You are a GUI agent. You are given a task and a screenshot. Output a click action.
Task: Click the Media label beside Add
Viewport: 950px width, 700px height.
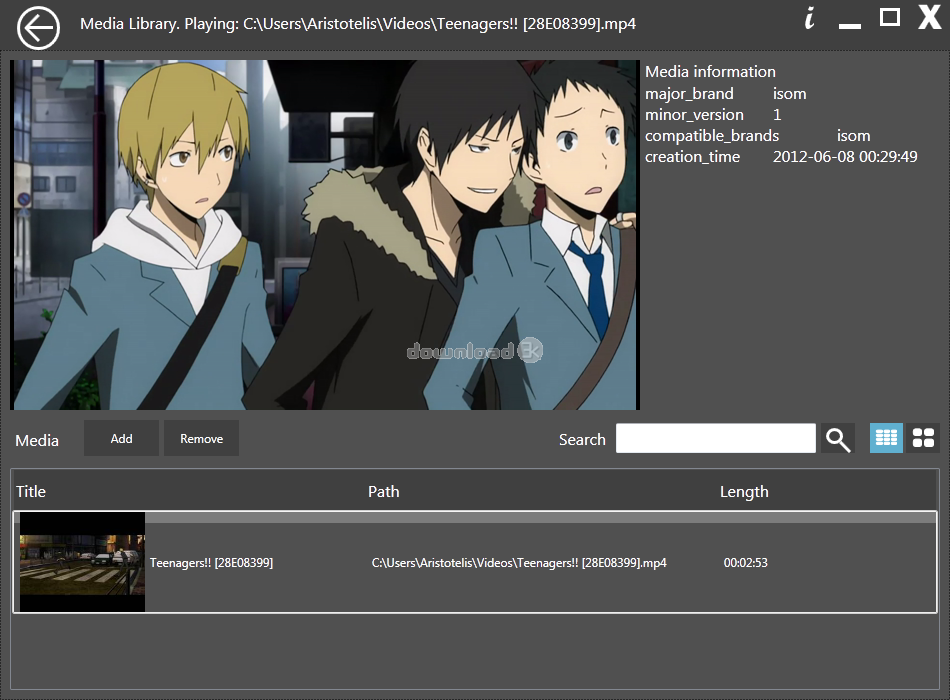[37, 441]
